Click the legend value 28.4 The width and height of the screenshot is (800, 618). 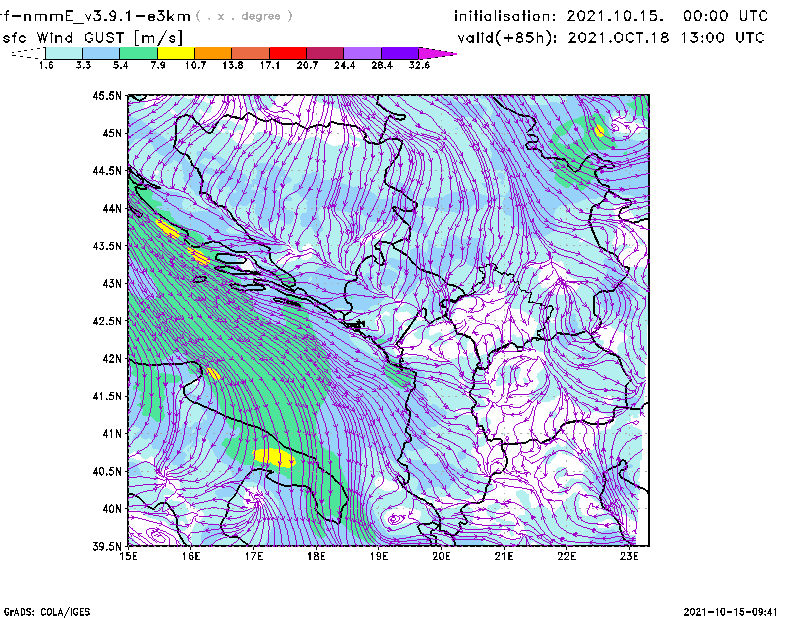tap(382, 65)
